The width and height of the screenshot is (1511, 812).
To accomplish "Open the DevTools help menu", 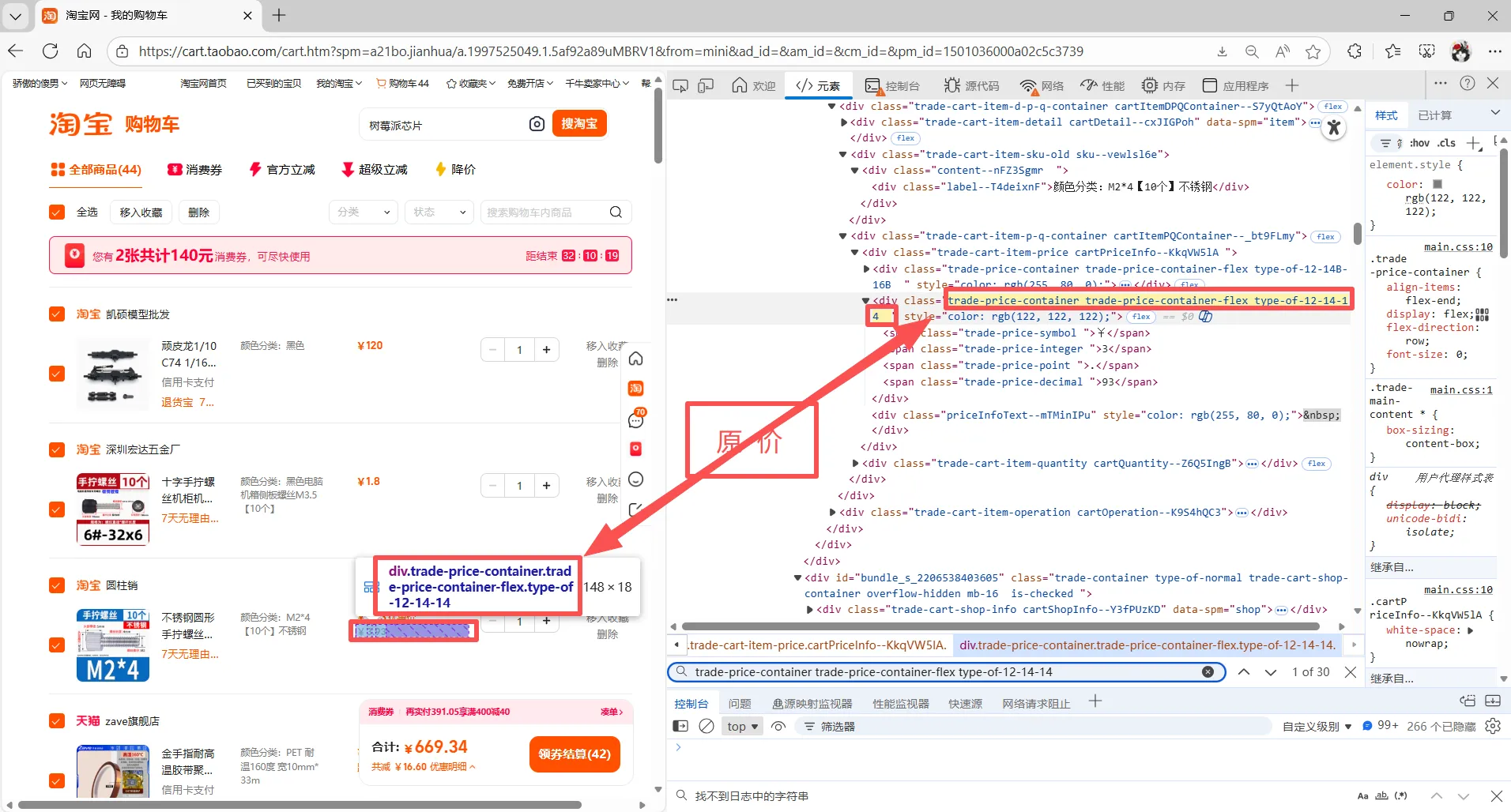I will (1468, 83).
